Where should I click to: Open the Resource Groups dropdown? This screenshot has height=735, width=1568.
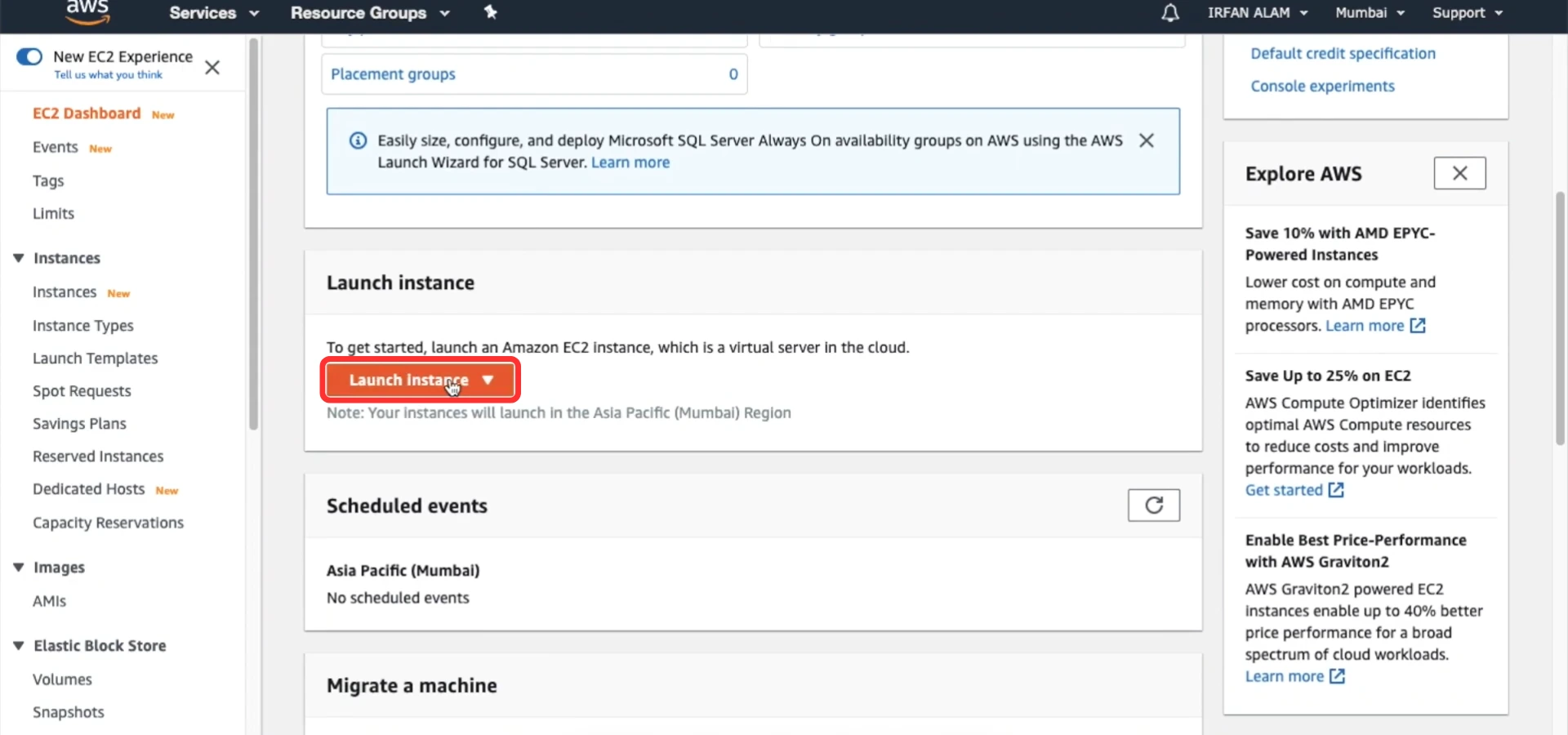(x=370, y=13)
